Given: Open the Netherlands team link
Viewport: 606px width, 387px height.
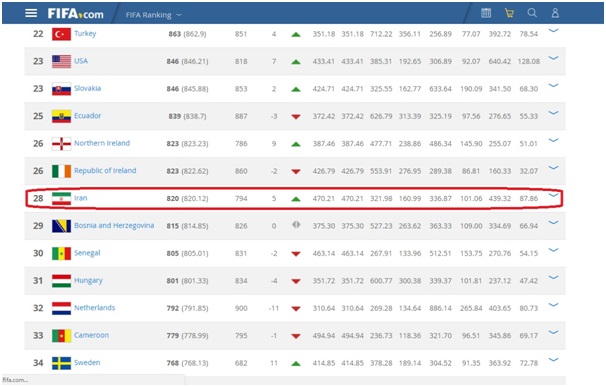Looking at the screenshot, I should point(95,308).
